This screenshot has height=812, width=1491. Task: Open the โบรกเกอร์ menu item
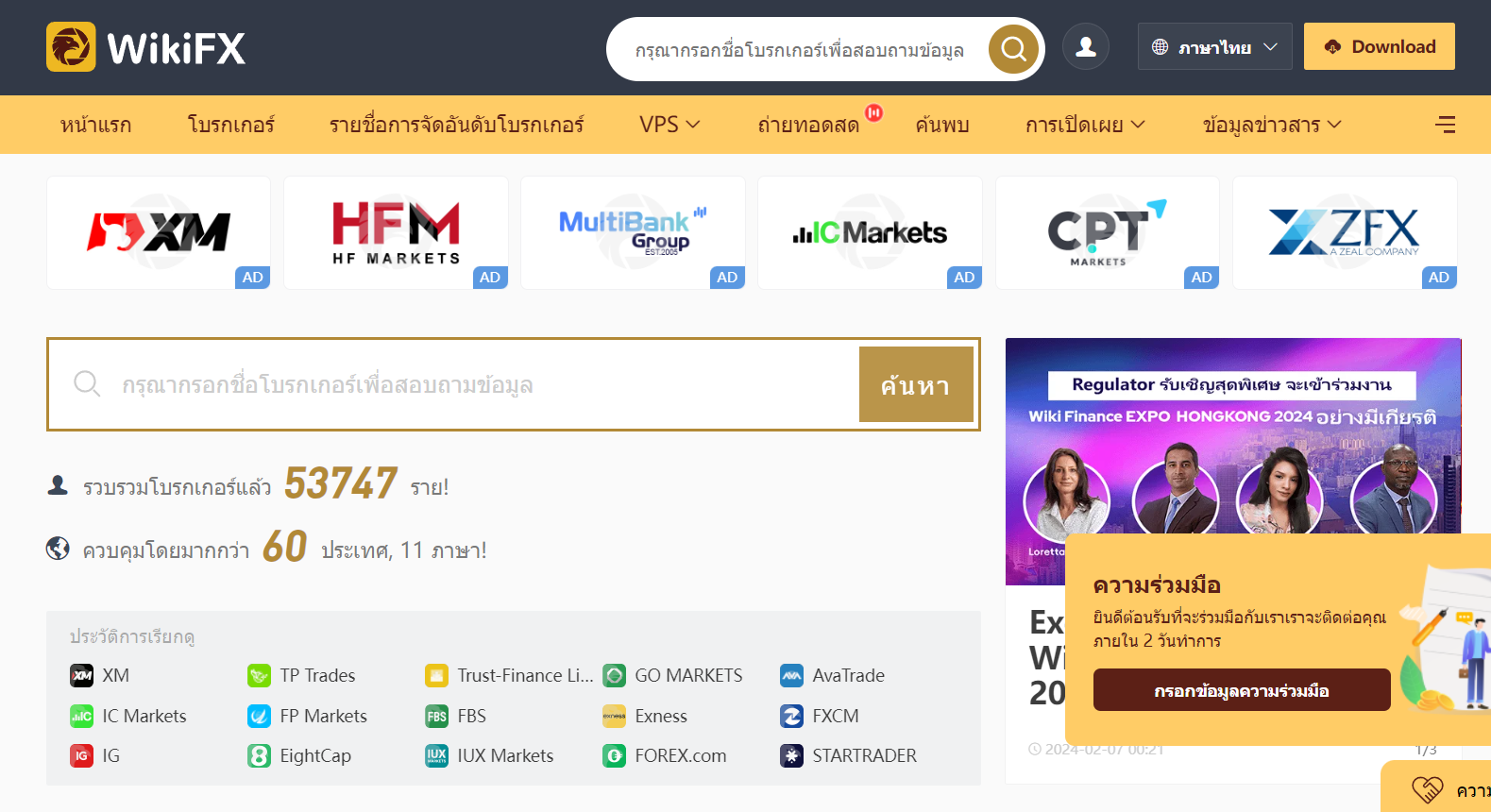[x=231, y=125]
